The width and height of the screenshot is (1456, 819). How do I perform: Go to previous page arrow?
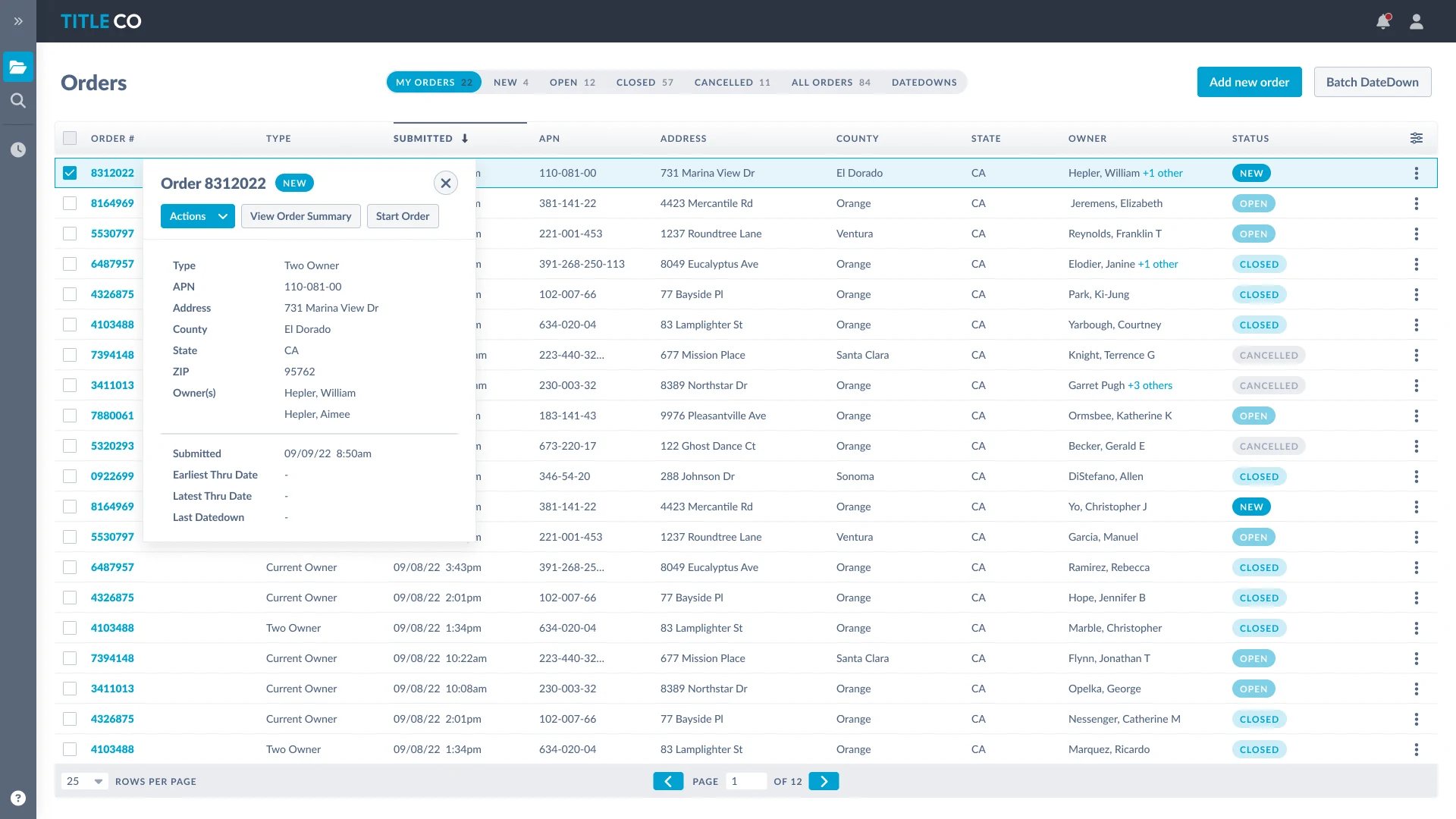(668, 781)
